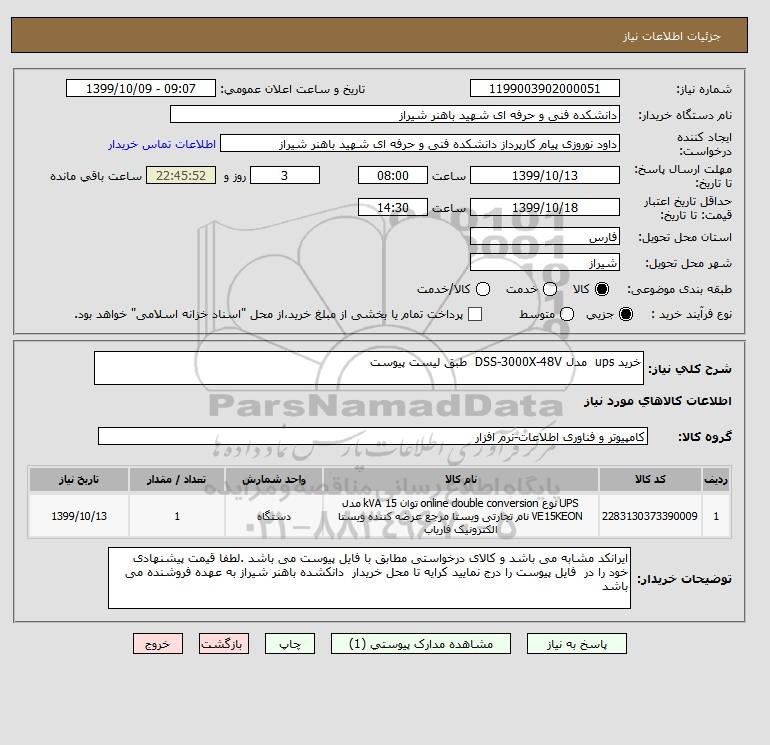Click product code 2283130373390009 cell
The image size is (770, 745).
pos(650,516)
